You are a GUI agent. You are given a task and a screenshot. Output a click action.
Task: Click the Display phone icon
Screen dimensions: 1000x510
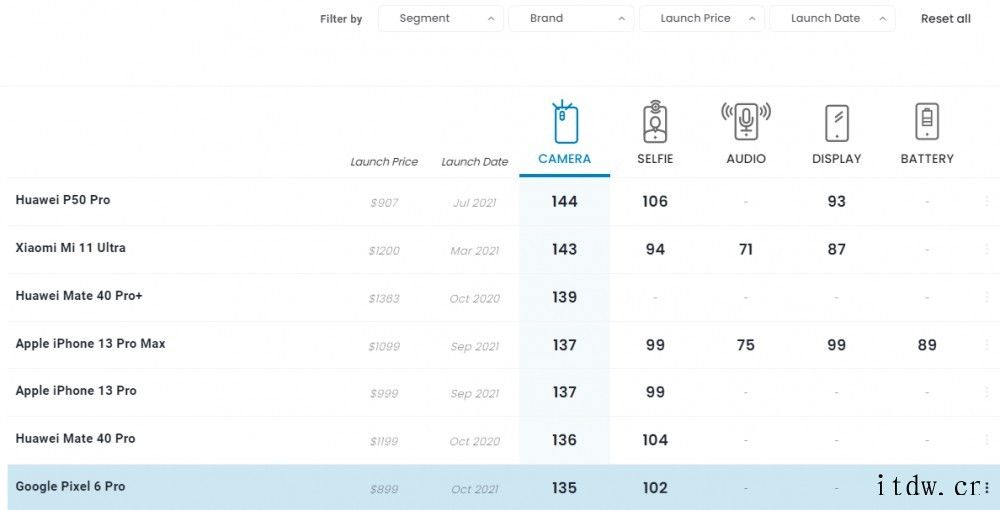837,123
